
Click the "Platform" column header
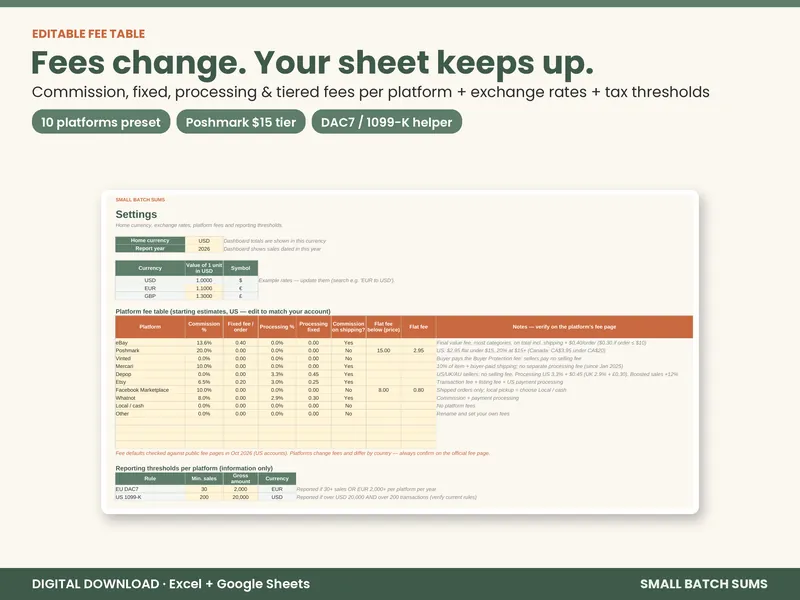click(150, 327)
